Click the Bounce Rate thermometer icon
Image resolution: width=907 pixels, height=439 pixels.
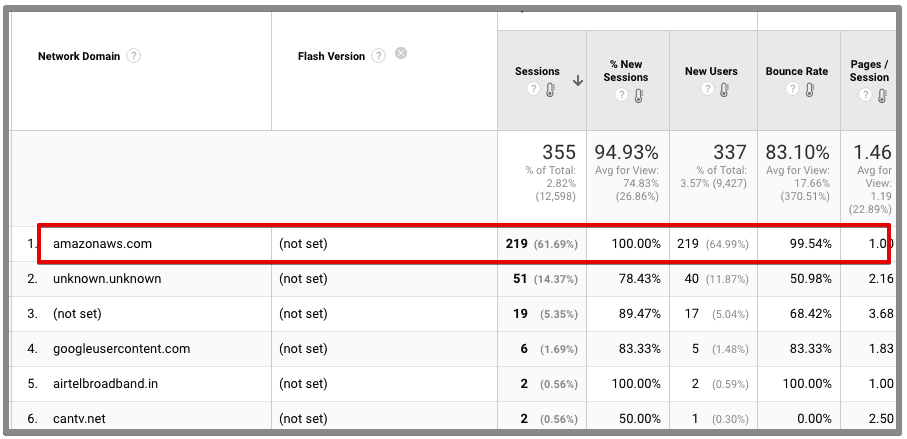click(809, 90)
